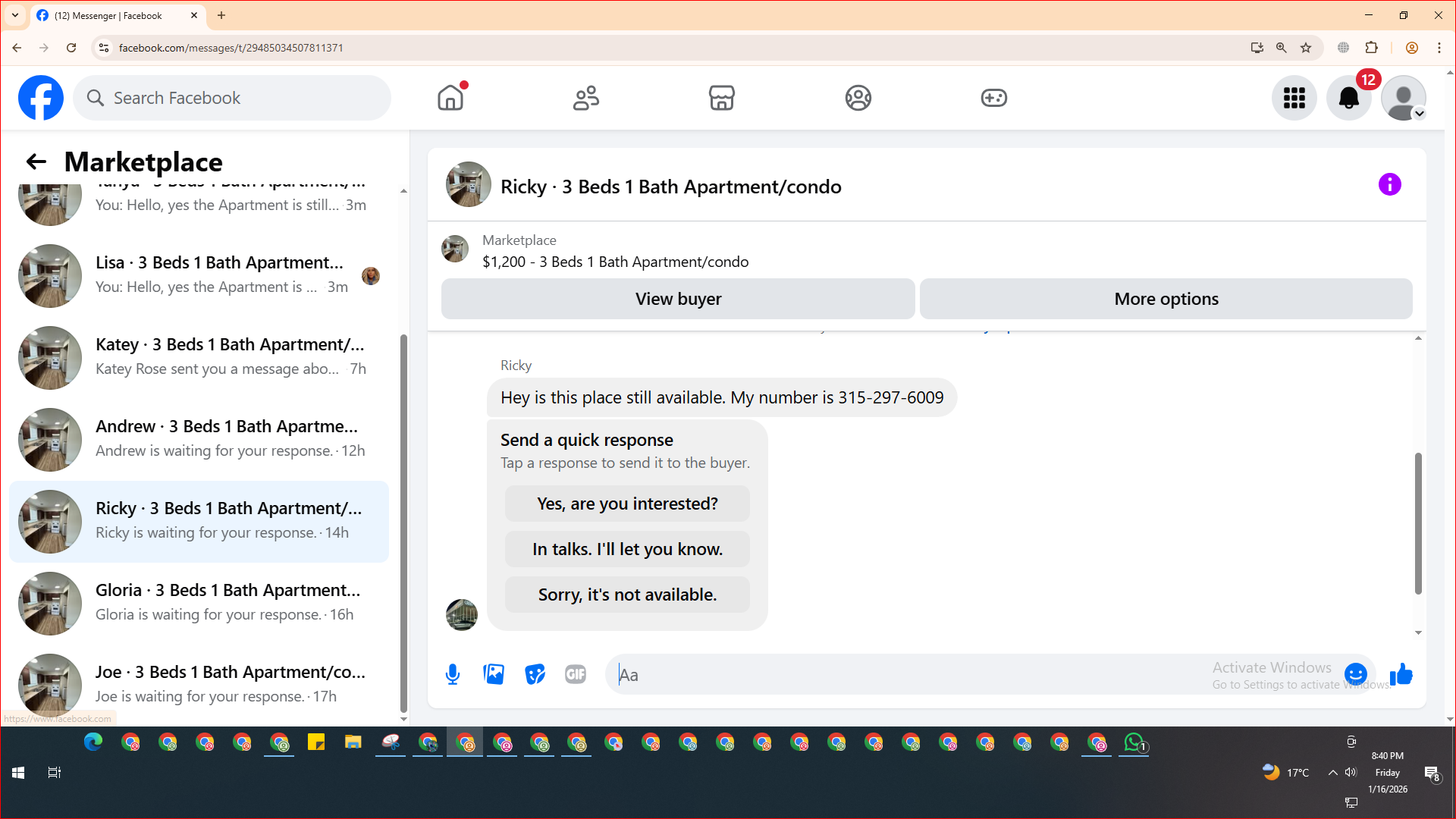Open the Marketplace tab in top navigation
The image size is (1456, 819).
click(x=721, y=98)
